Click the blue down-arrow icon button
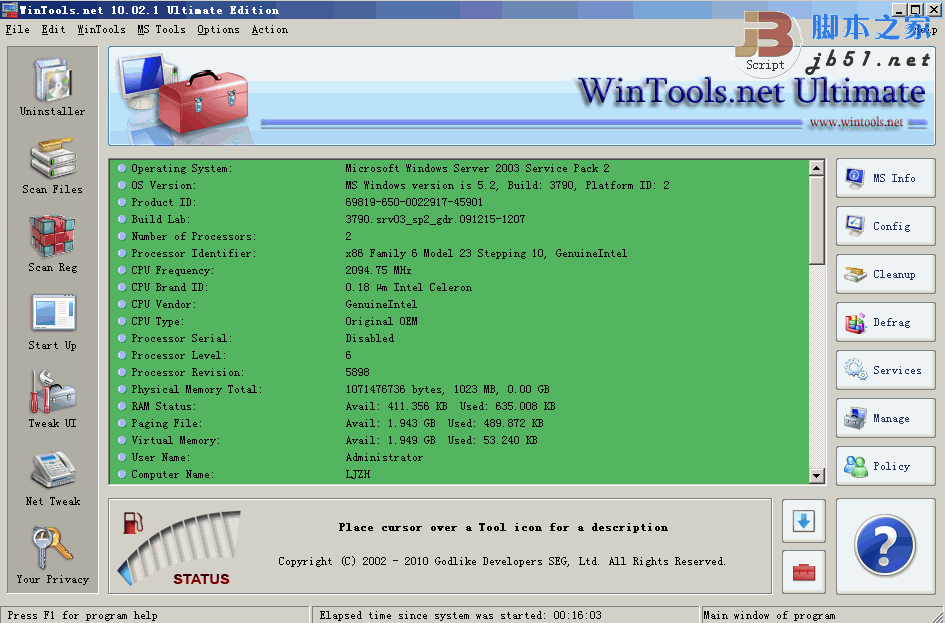This screenshot has height=623, width=945. [803, 521]
